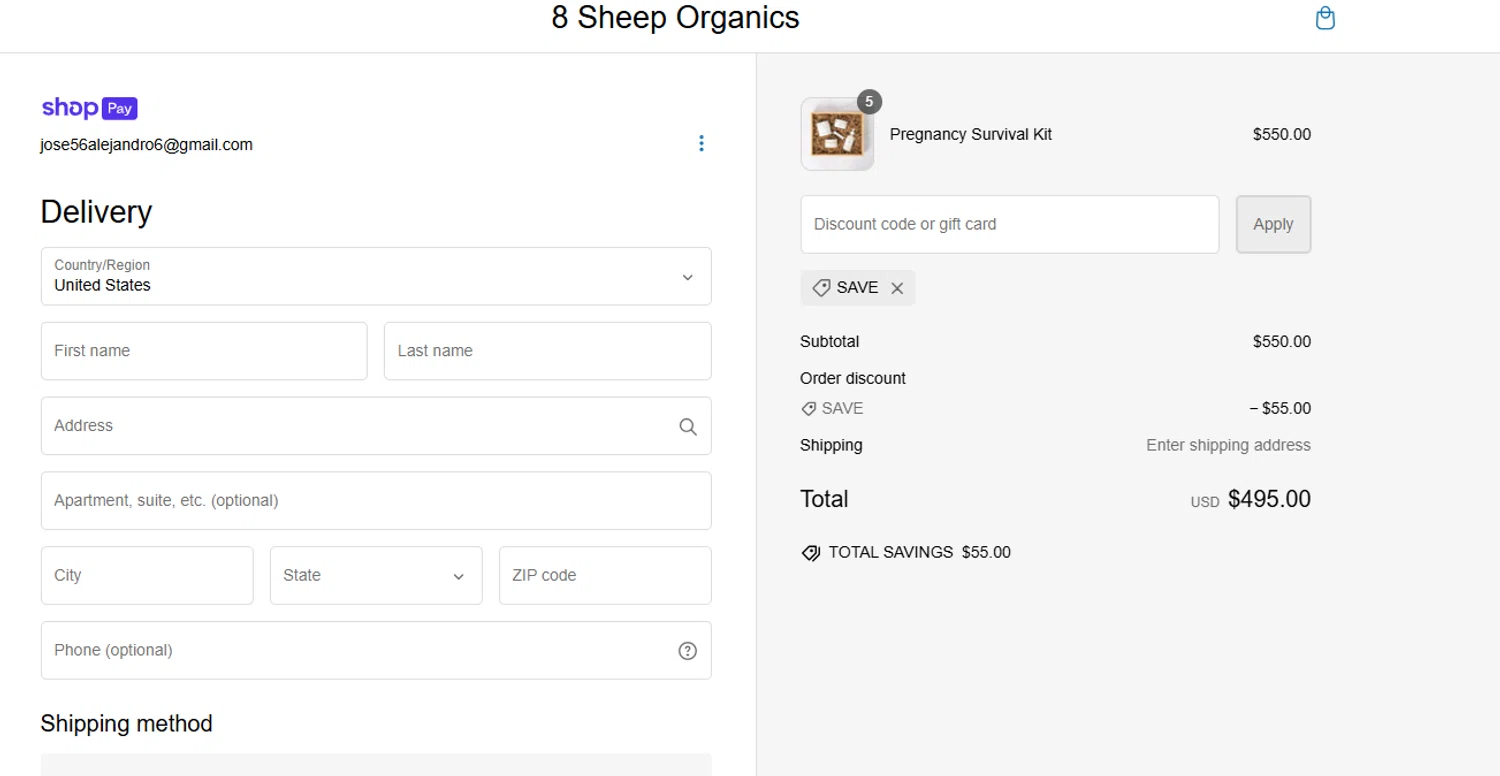Viewport: 1500px width, 776px height.
Task: Select the Apartment, suite, etc. field
Action: 376,501
